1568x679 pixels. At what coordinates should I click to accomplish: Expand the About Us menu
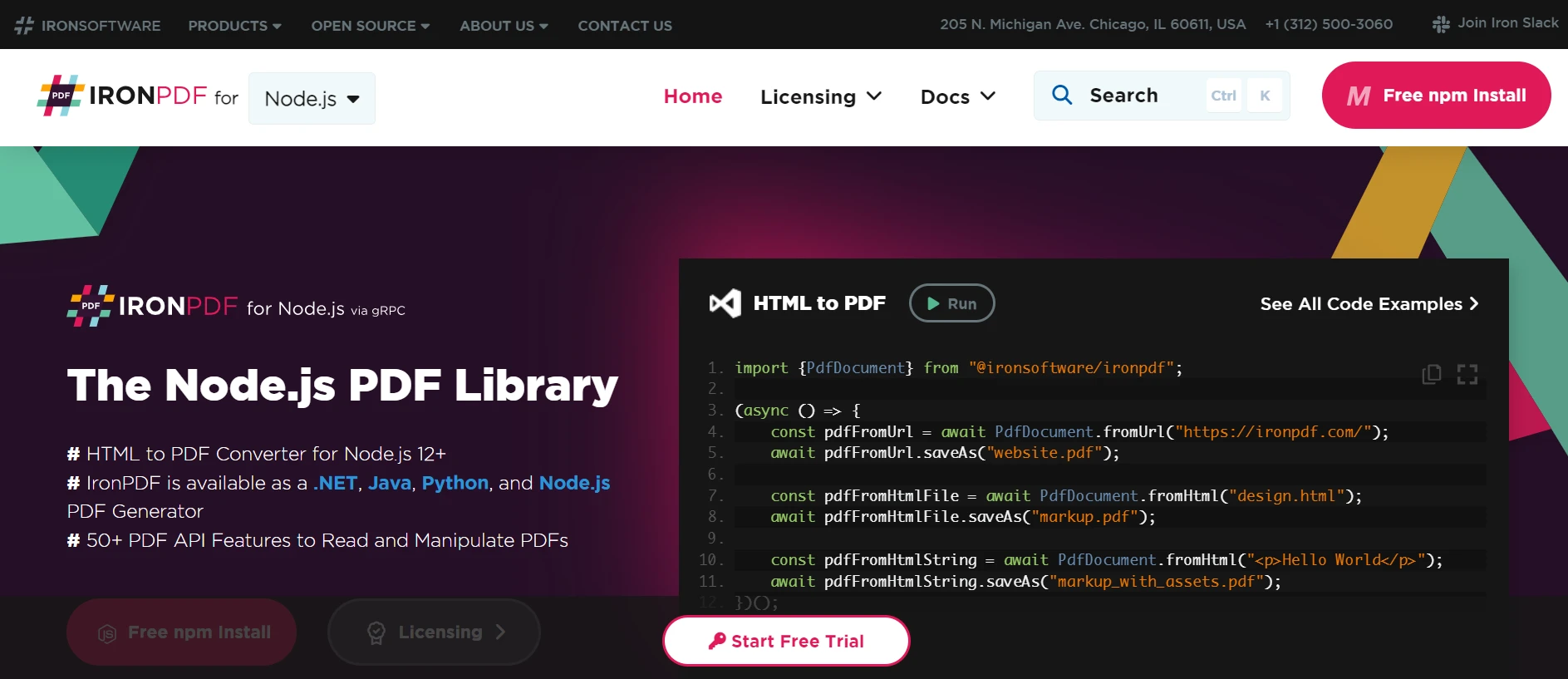coord(504,26)
